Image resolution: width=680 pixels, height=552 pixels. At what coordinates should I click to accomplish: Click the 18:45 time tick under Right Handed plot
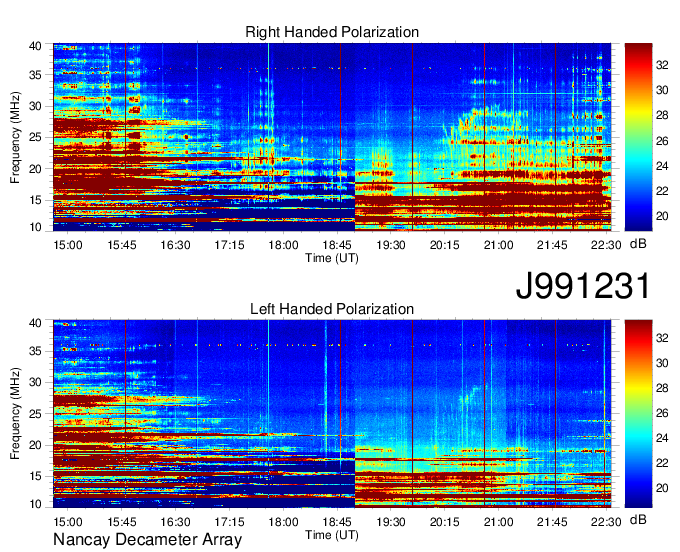337,245
